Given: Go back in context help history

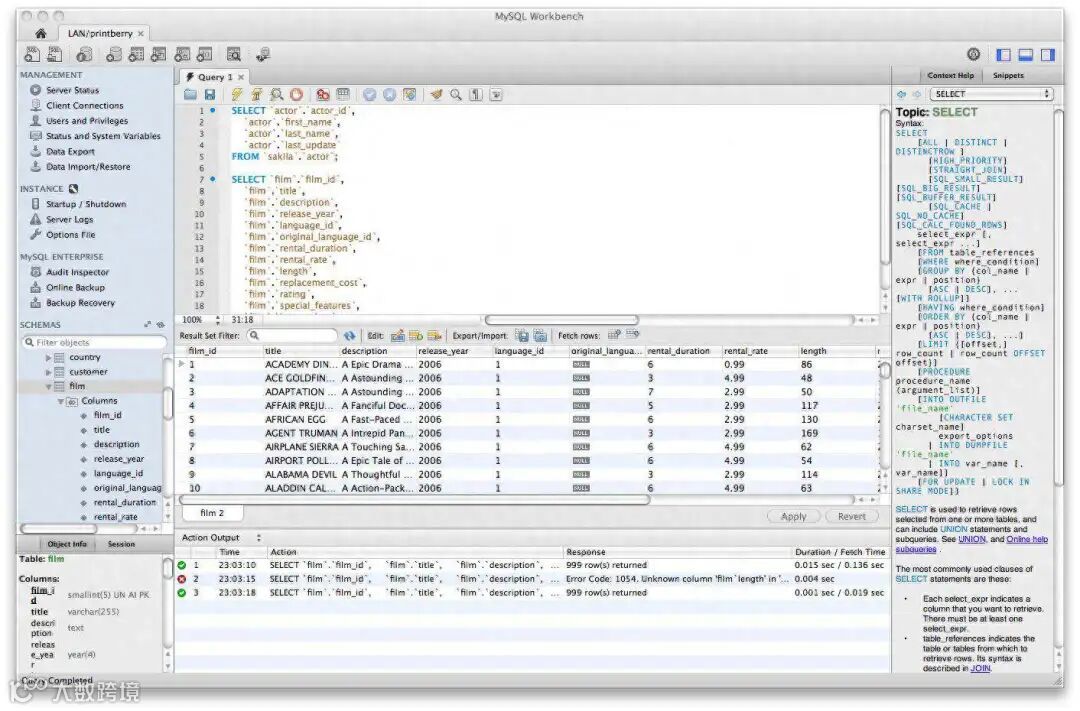Looking at the screenshot, I should pos(902,94).
